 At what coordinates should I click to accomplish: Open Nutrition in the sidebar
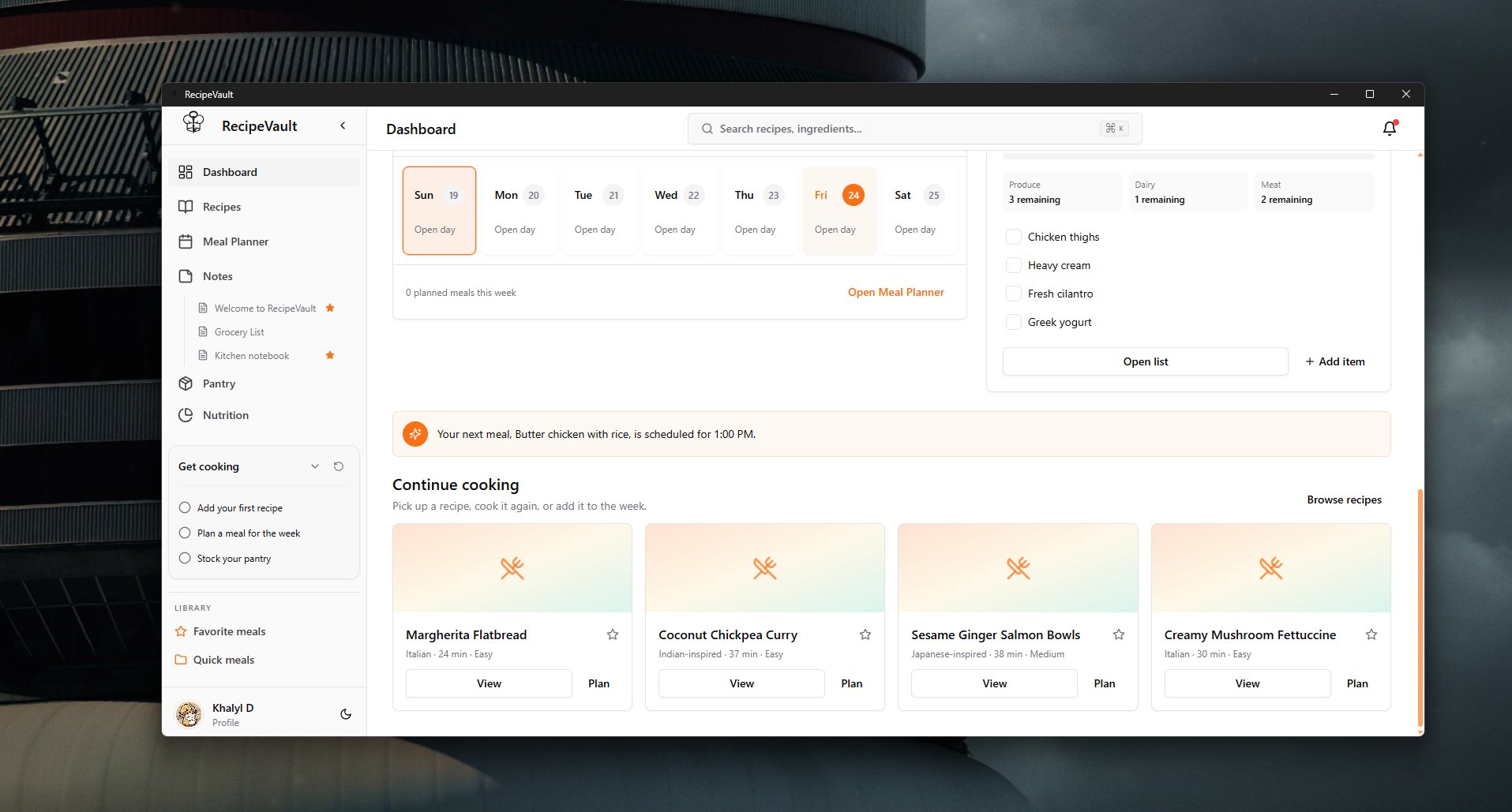[264, 415]
